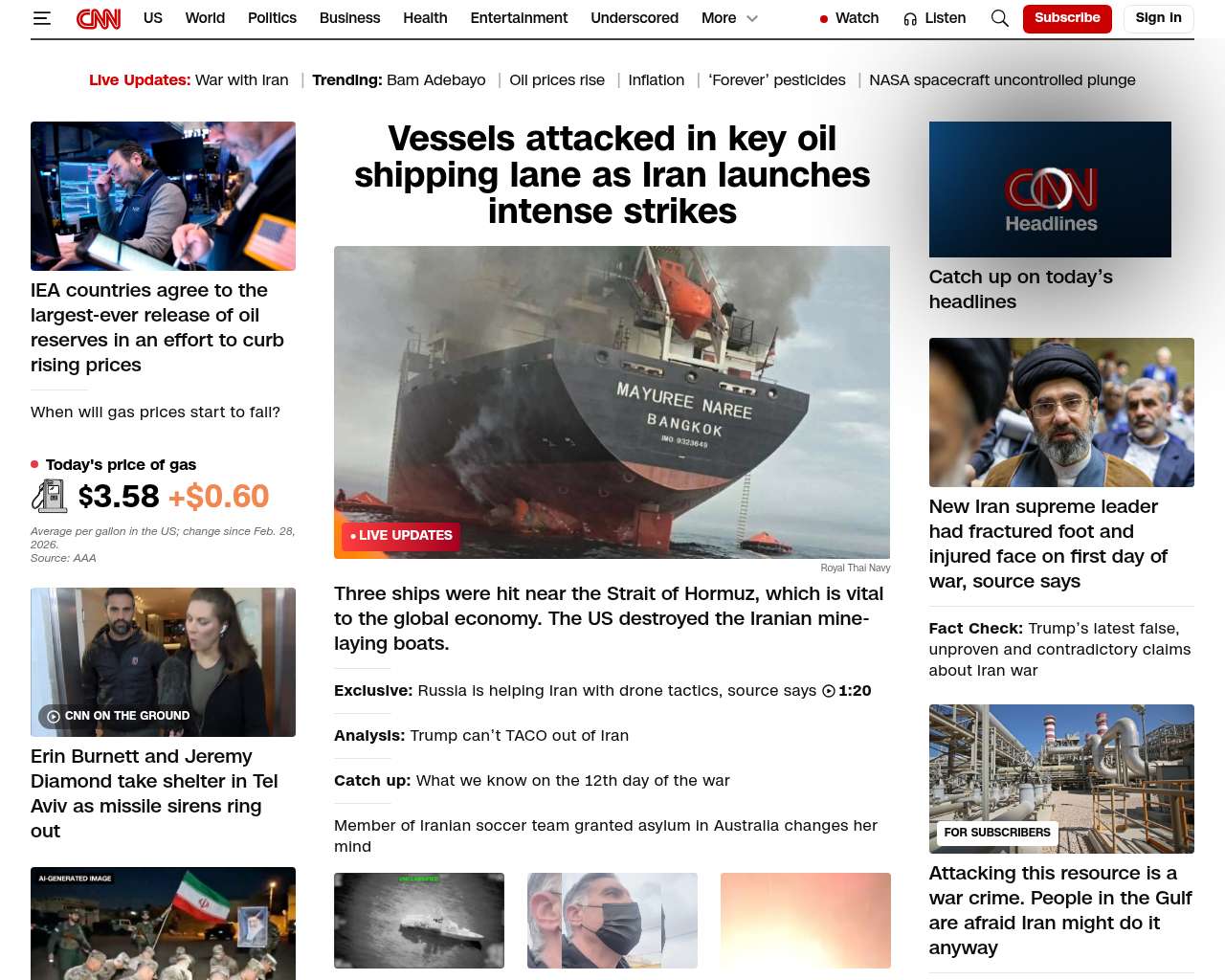
Task: Open the Live Updates badge on ship photo
Action: pyautogui.click(x=401, y=536)
